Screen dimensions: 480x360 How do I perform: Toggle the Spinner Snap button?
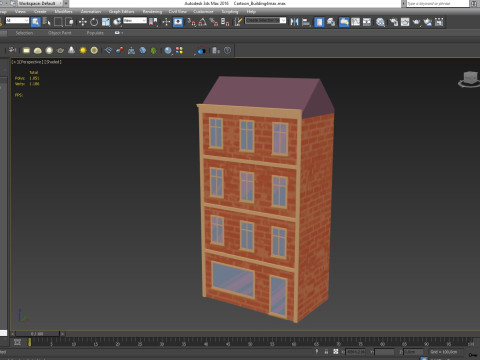(x=225, y=22)
